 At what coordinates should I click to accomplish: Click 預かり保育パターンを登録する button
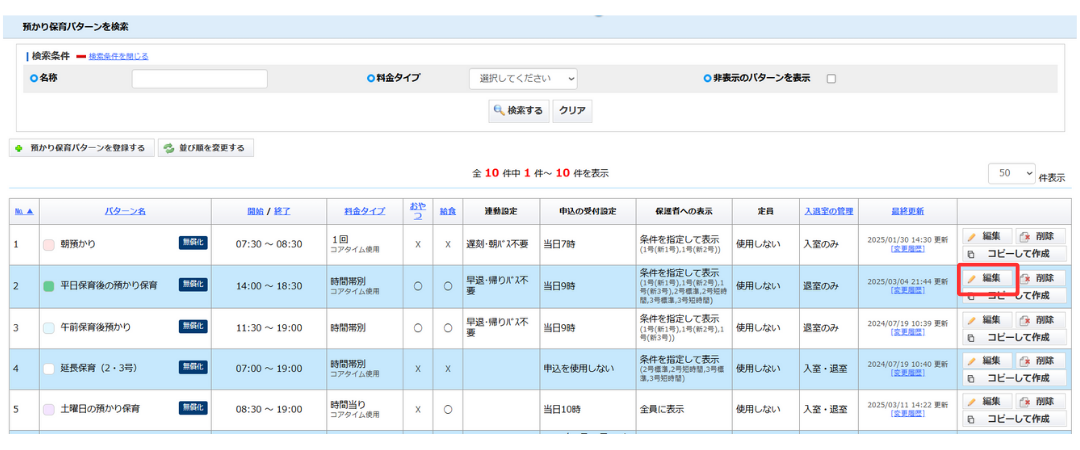tap(81, 147)
